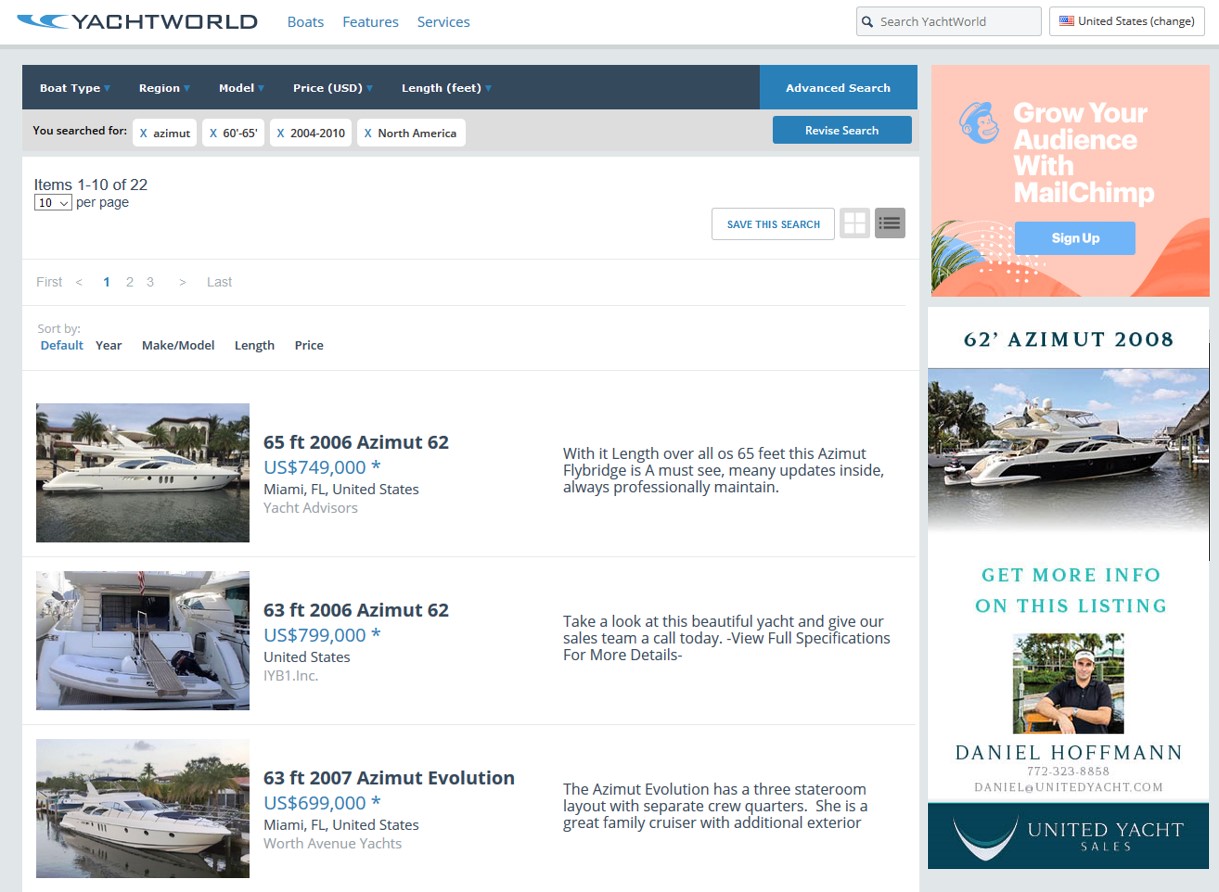Open the Price (USD) filter dropdown
This screenshot has height=892, width=1219.
coord(332,88)
